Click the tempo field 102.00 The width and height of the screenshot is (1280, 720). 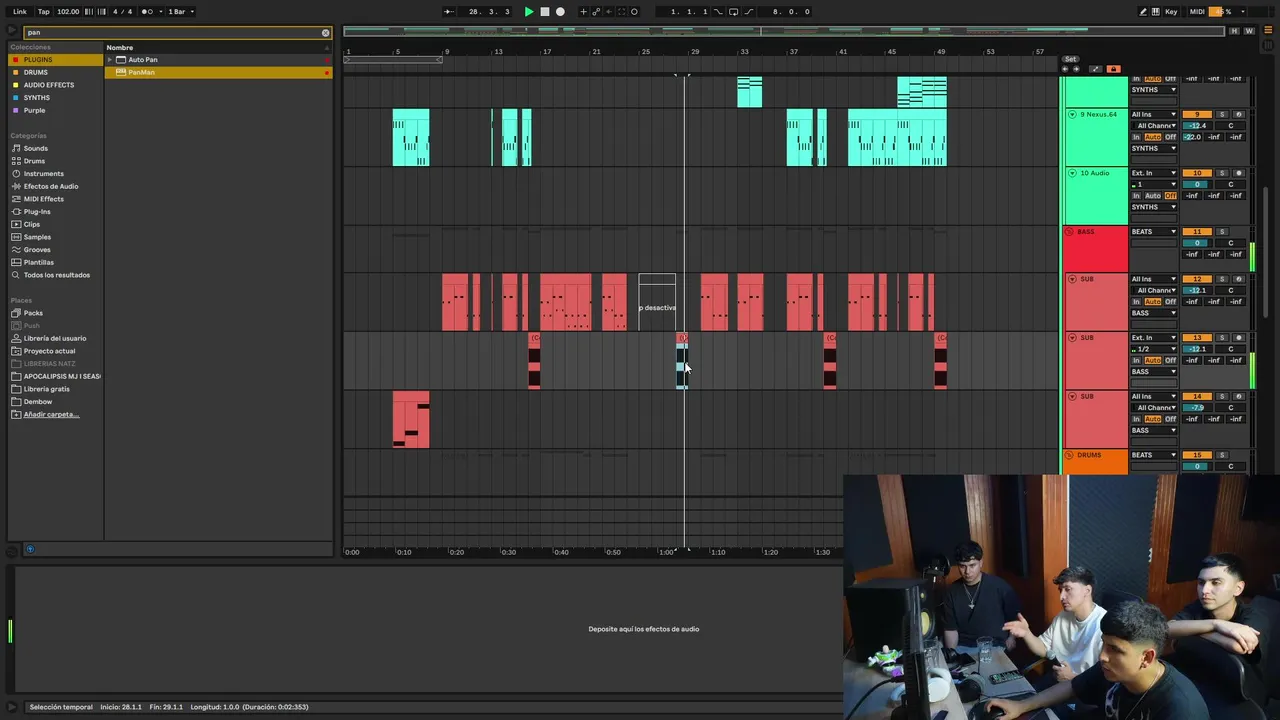(68, 12)
